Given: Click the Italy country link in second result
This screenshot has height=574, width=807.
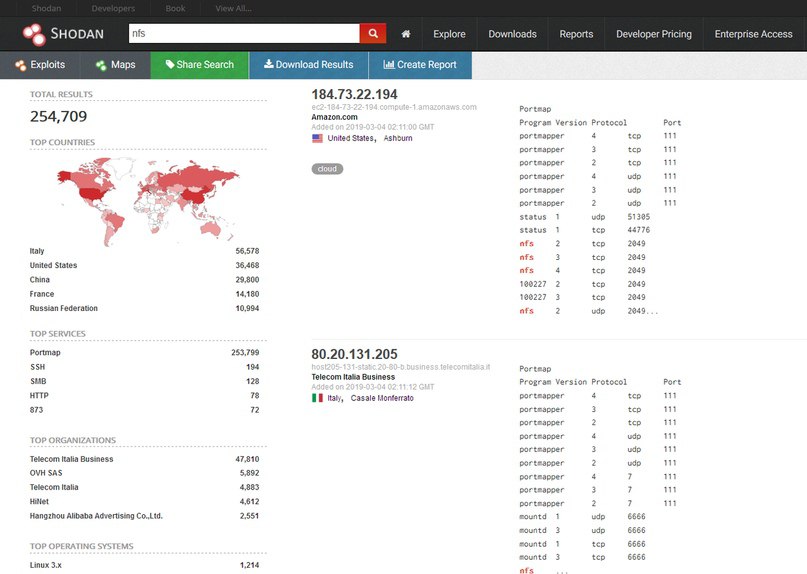Looking at the screenshot, I should point(335,398).
